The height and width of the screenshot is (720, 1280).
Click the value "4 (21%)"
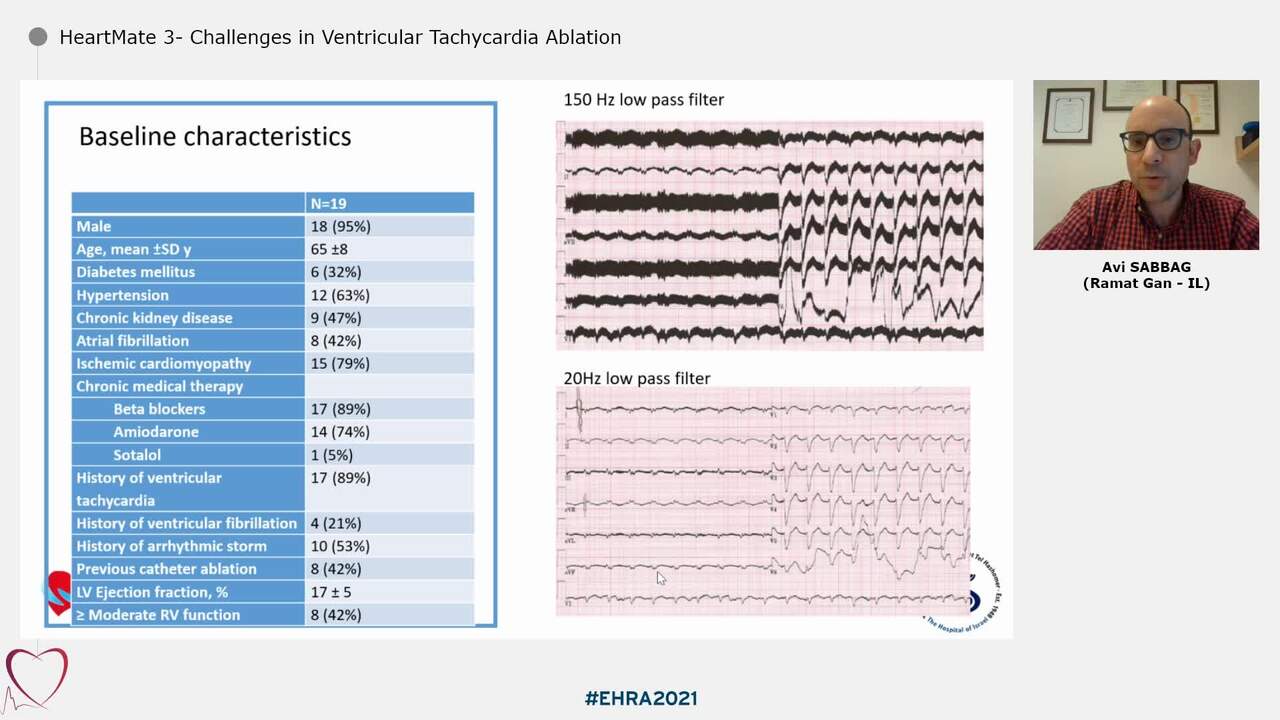(336, 523)
